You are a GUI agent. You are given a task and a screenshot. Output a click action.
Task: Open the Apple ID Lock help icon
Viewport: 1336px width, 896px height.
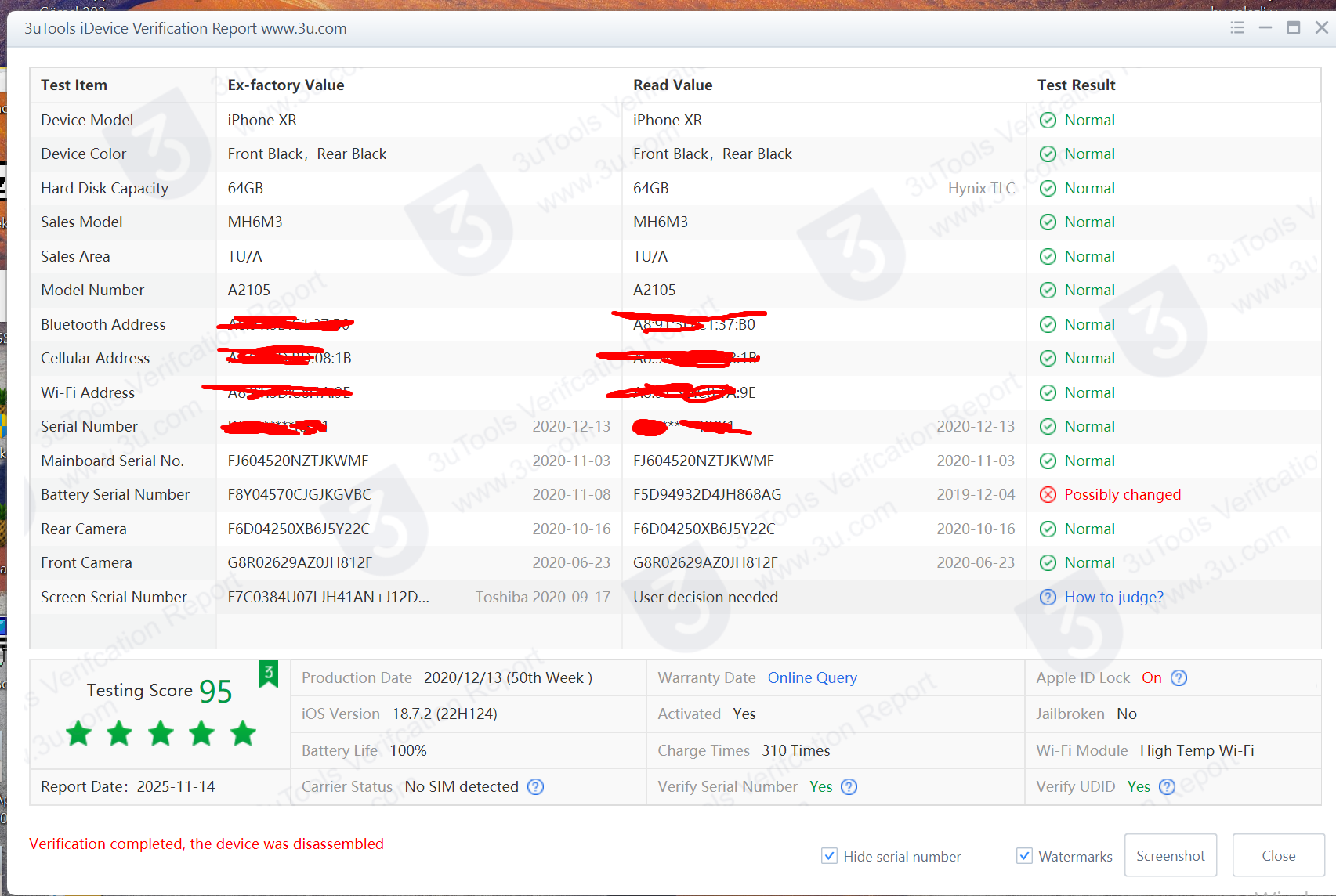click(x=1179, y=678)
